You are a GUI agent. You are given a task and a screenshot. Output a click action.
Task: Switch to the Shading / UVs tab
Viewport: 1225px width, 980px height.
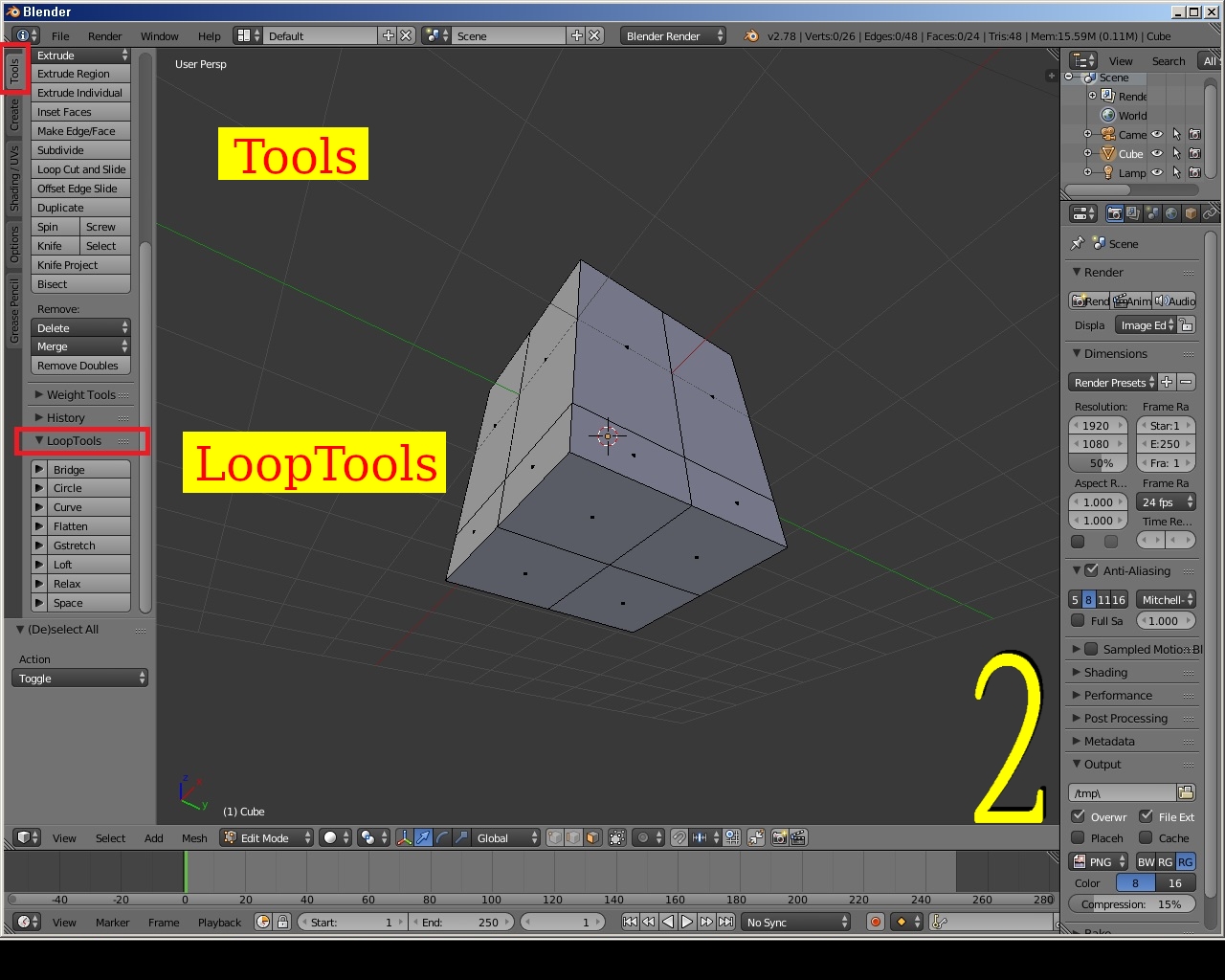(13, 178)
